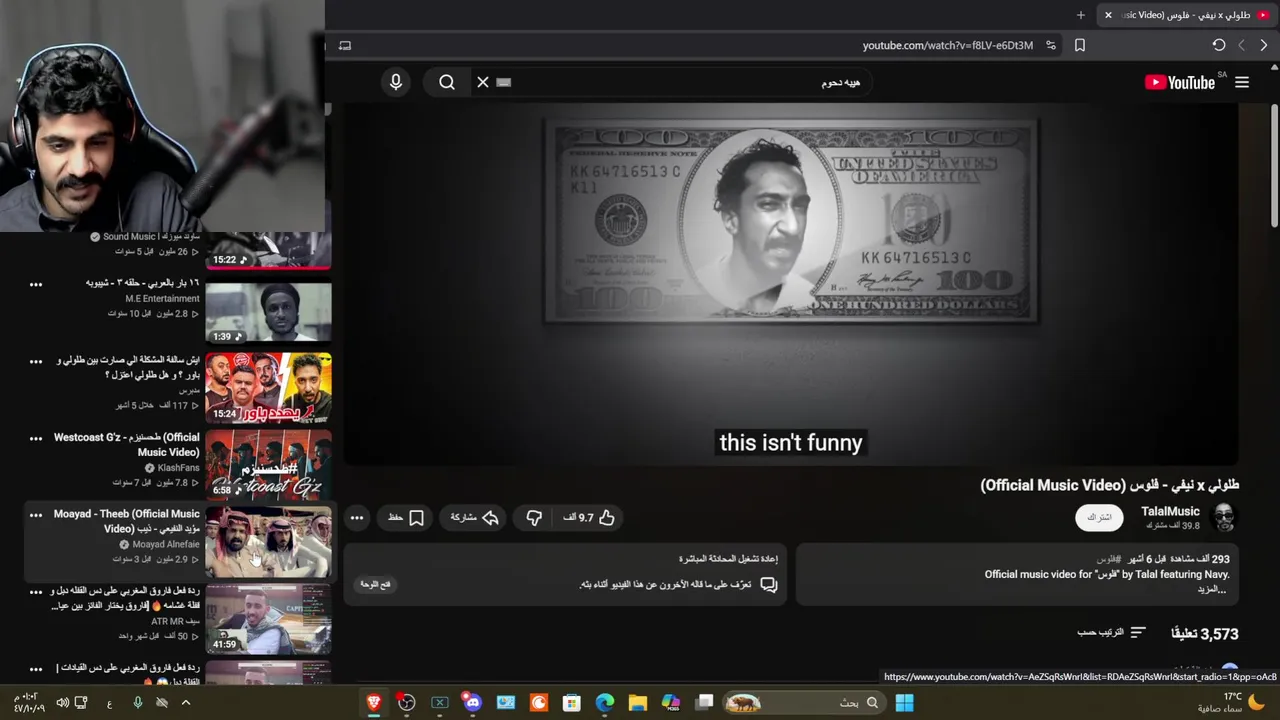This screenshot has height=720, width=1280.
Task: Open live chat replay panel فتح اللوحة
Action: 375,584
